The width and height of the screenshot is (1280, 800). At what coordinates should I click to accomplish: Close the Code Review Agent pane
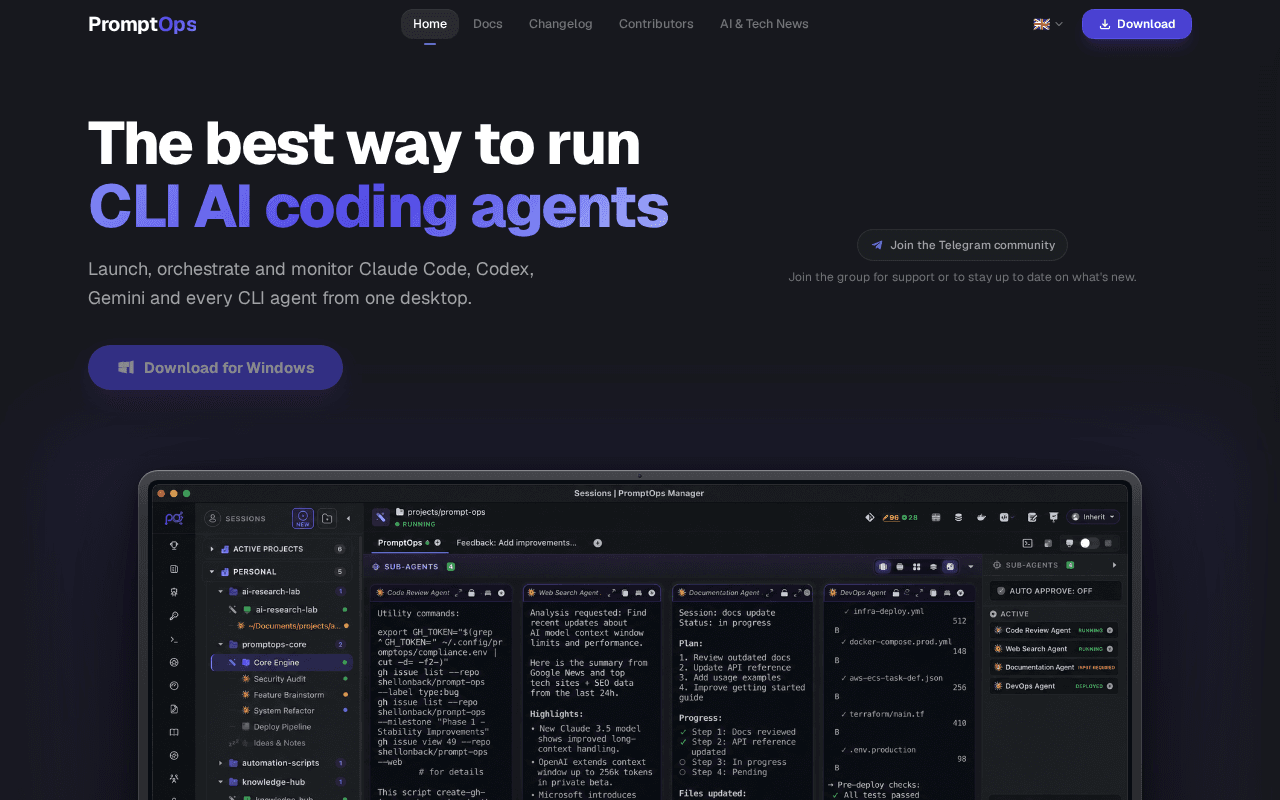tap(502, 593)
